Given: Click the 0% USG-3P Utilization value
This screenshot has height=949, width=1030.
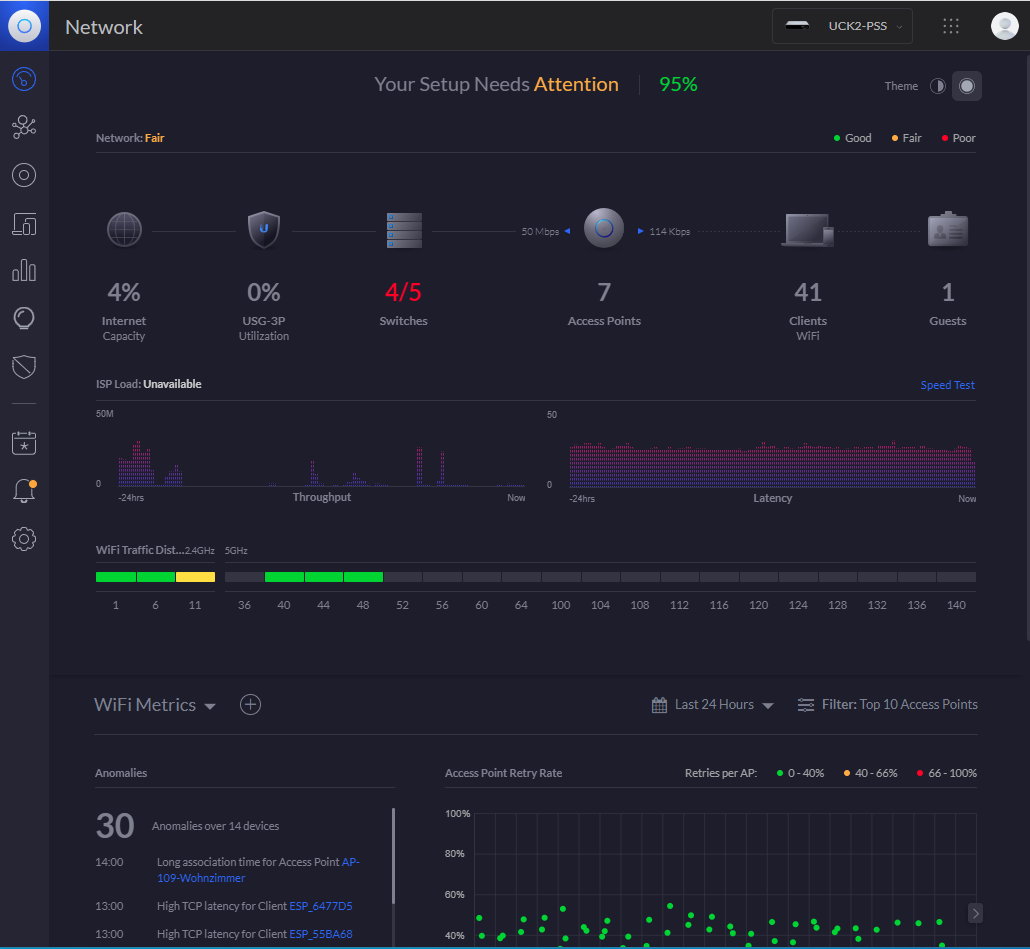Looking at the screenshot, I should point(264,292).
